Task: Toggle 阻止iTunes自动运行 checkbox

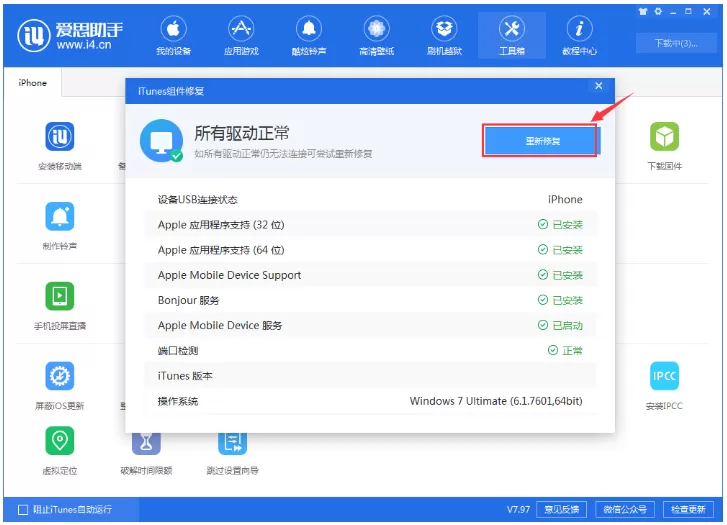Action: (x=23, y=510)
